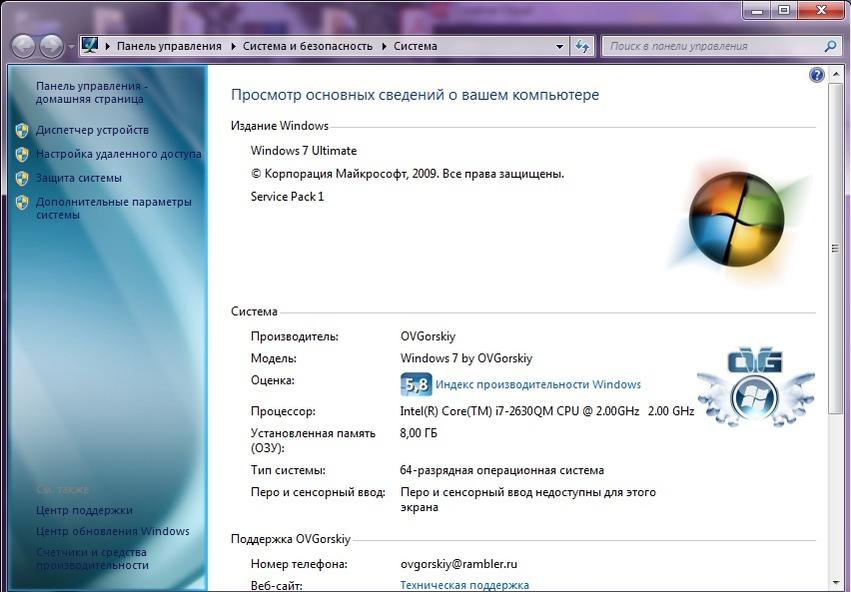Open Счетчики и средства производительности link
The height and width of the screenshot is (592, 851).
[92, 558]
